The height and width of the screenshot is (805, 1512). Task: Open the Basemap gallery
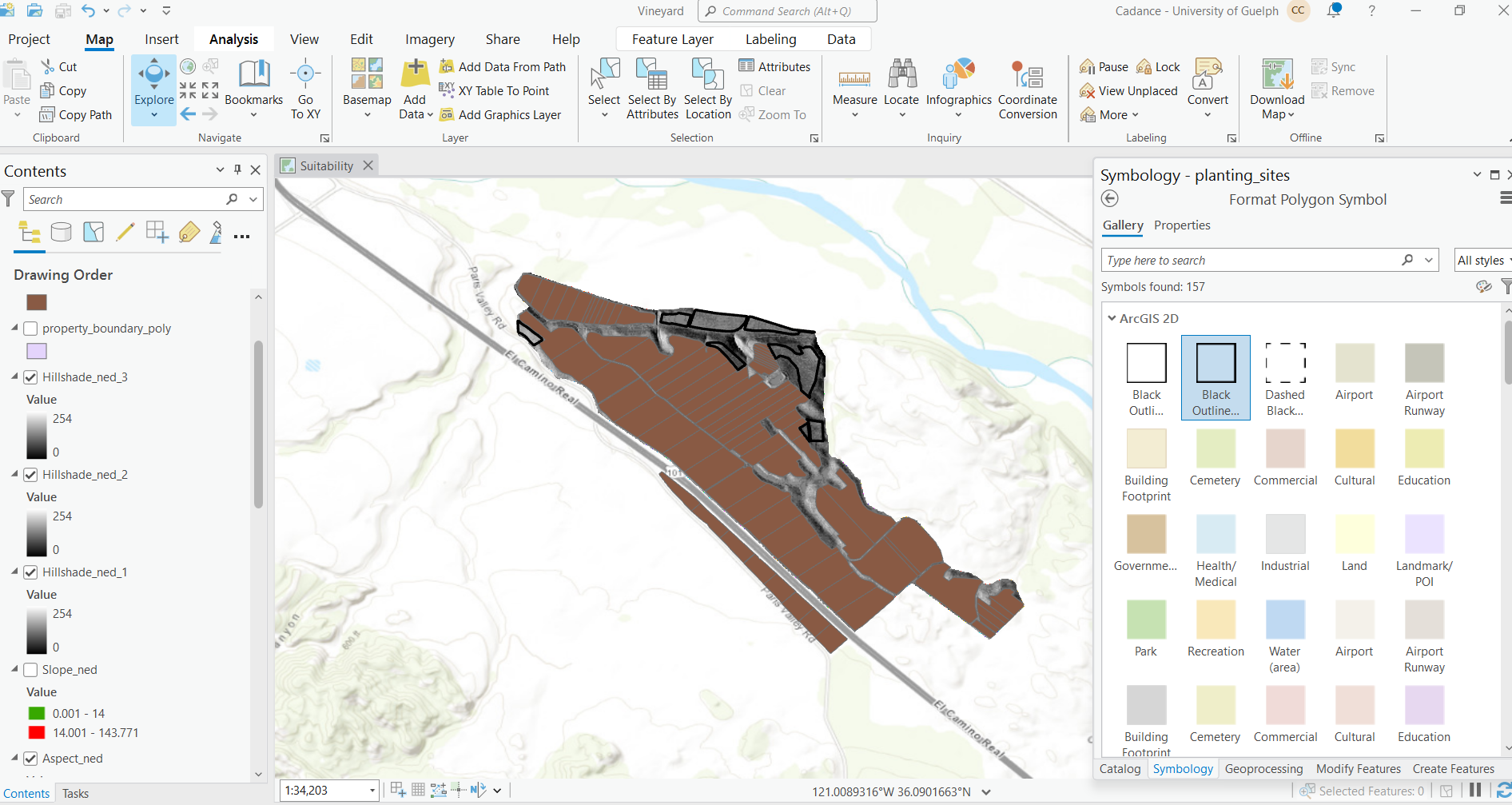[366, 88]
